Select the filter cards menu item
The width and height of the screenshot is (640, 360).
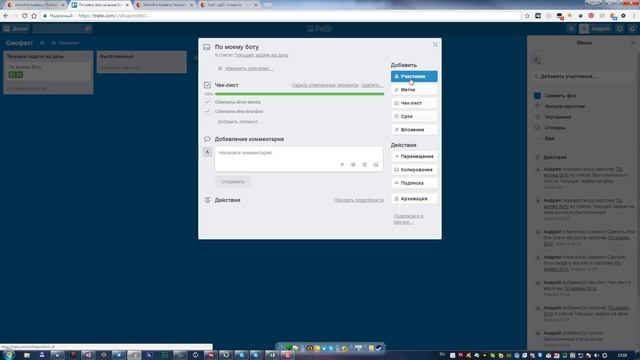point(565,106)
